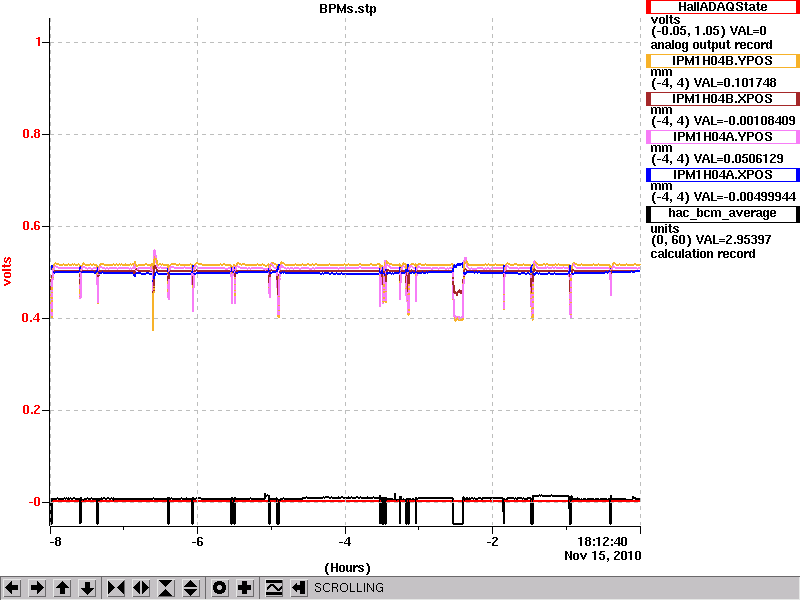
Task: Click the VAL=-0.00108409 value text
Action: click(745, 121)
